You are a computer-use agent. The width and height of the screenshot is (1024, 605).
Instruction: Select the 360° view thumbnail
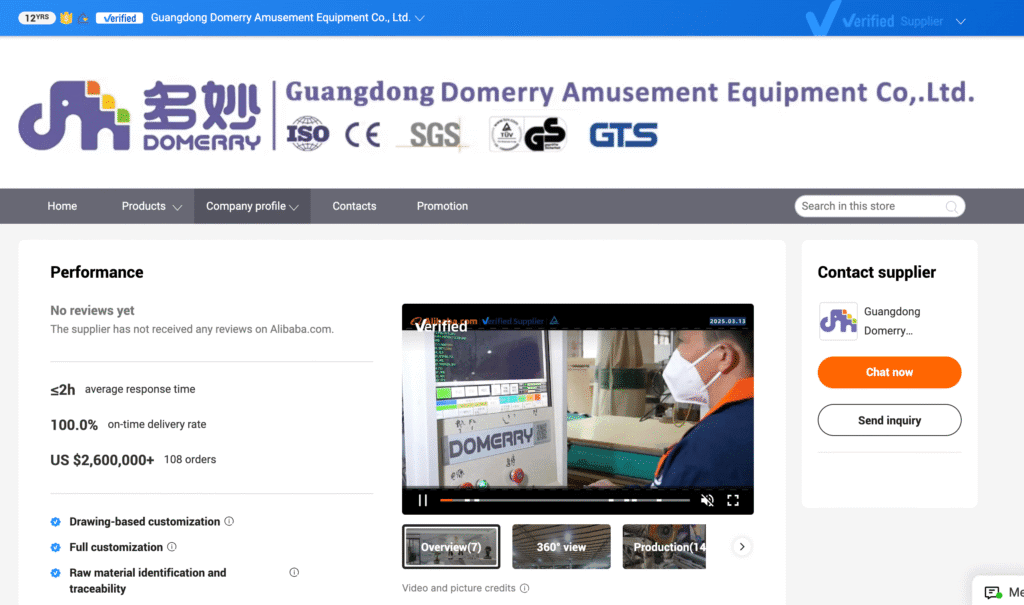(561, 546)
